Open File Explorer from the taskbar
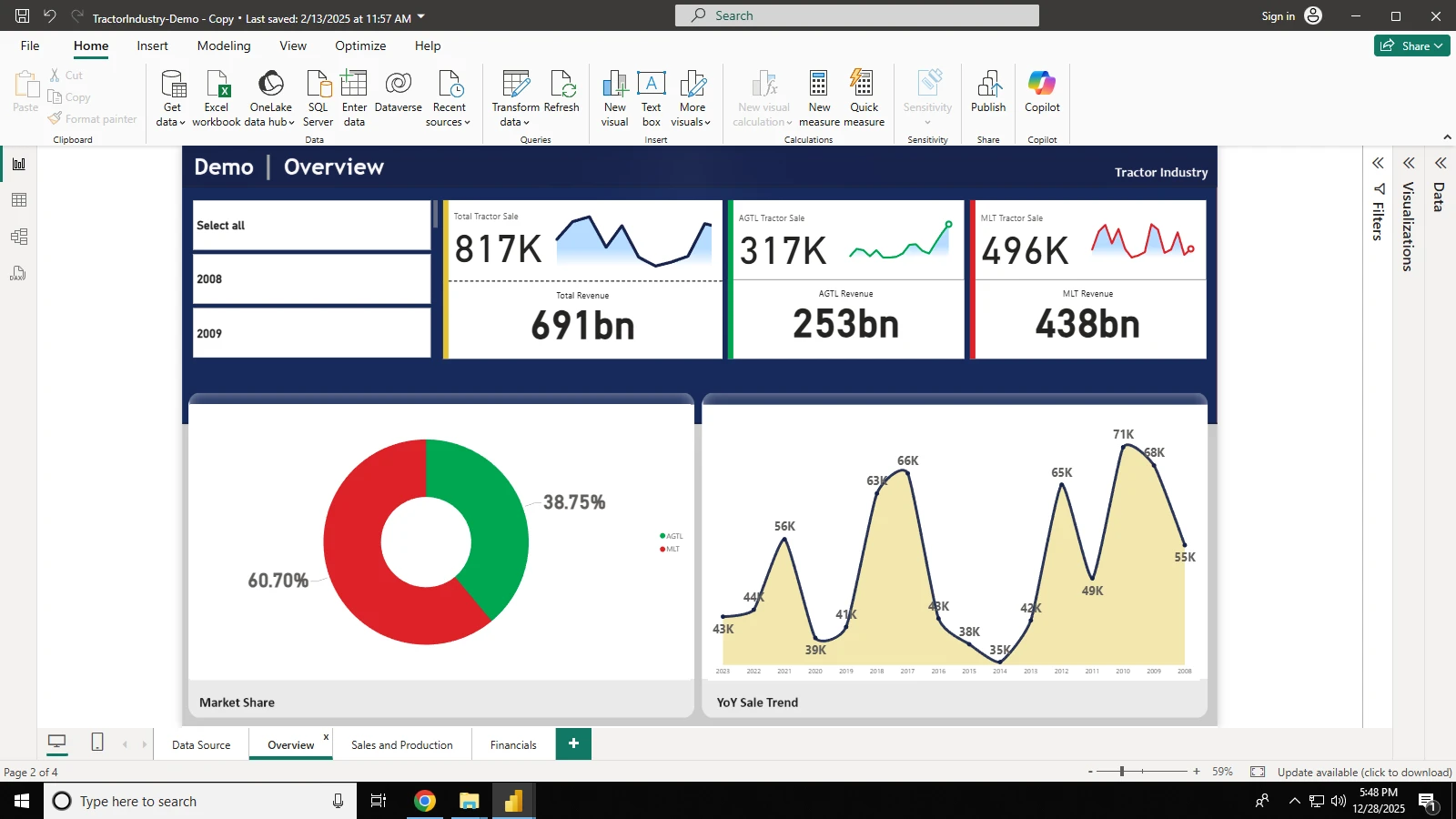 click(469, 801)
